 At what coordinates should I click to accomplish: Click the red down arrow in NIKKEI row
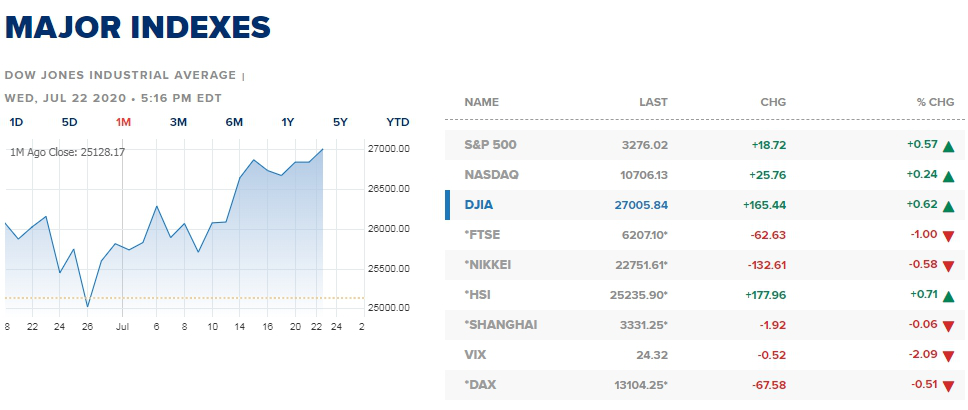coord(948,267)
